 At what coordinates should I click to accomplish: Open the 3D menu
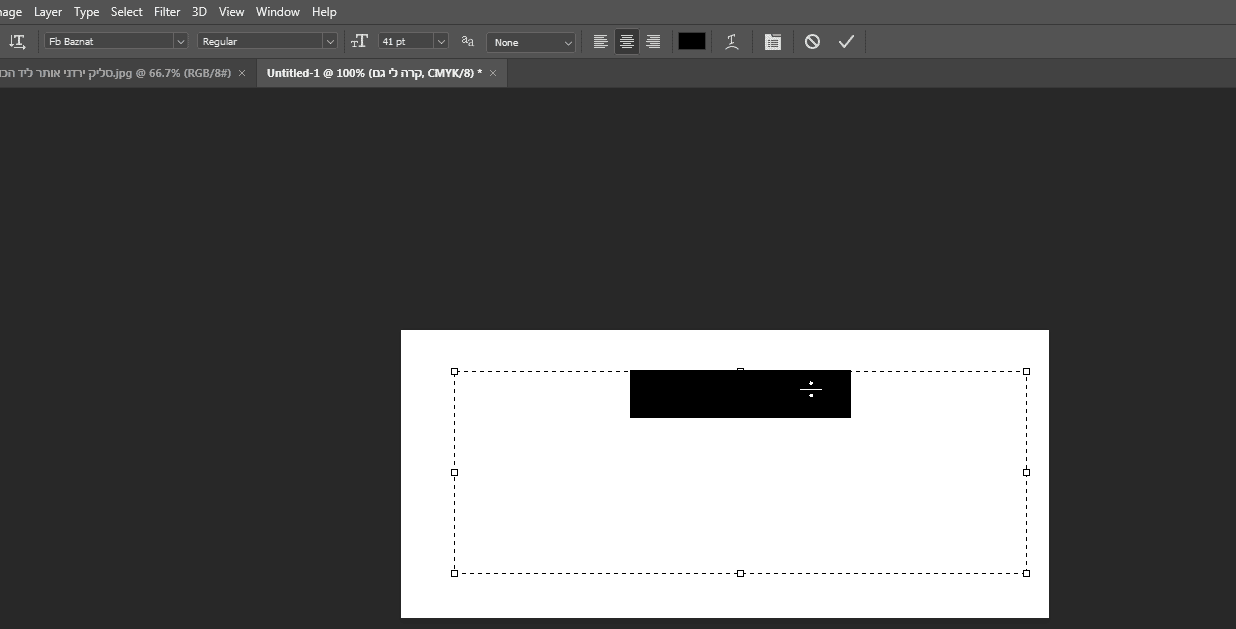coord(199,12)
